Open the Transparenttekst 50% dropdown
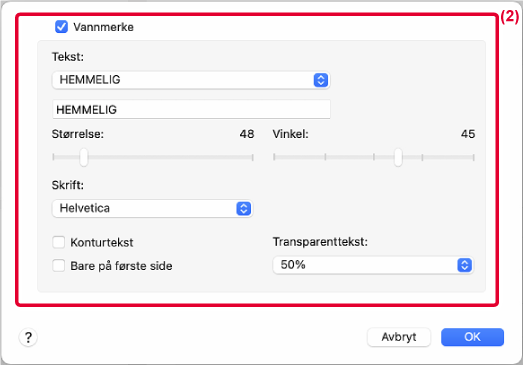This screenshot has height=365, width=523. pyautogui.click(x=373, y=265)
